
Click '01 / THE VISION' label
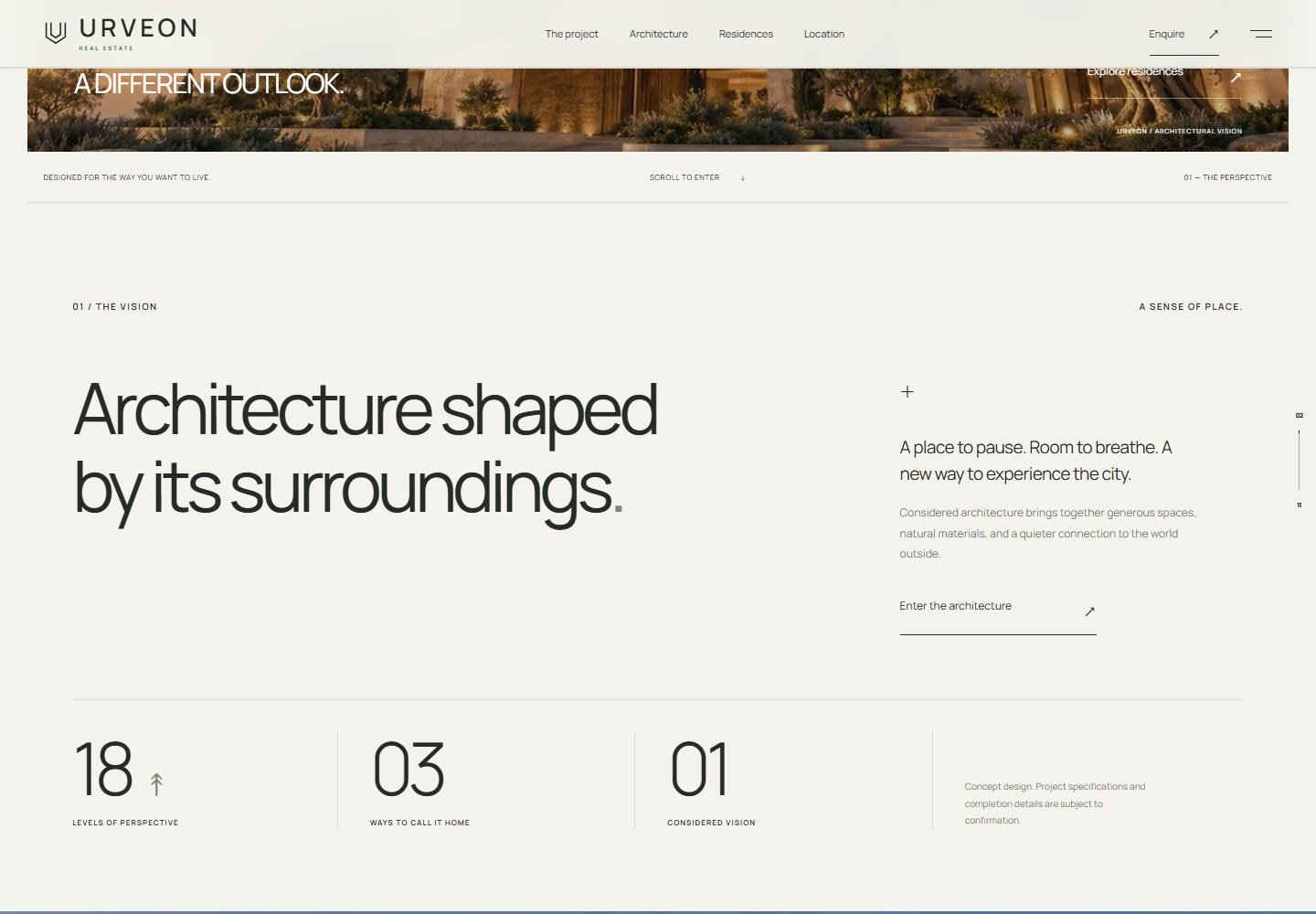[x=115, y=307]
